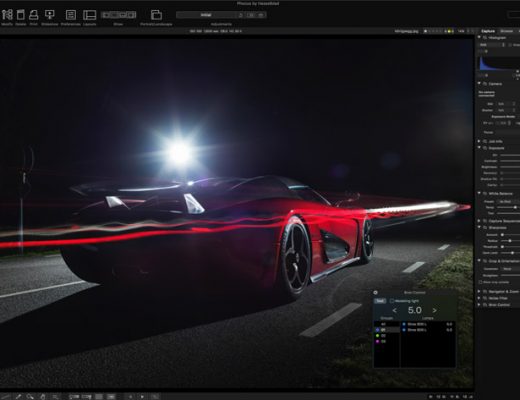
Task: Collapse the Sharpness section
Action: click(479, 227)
